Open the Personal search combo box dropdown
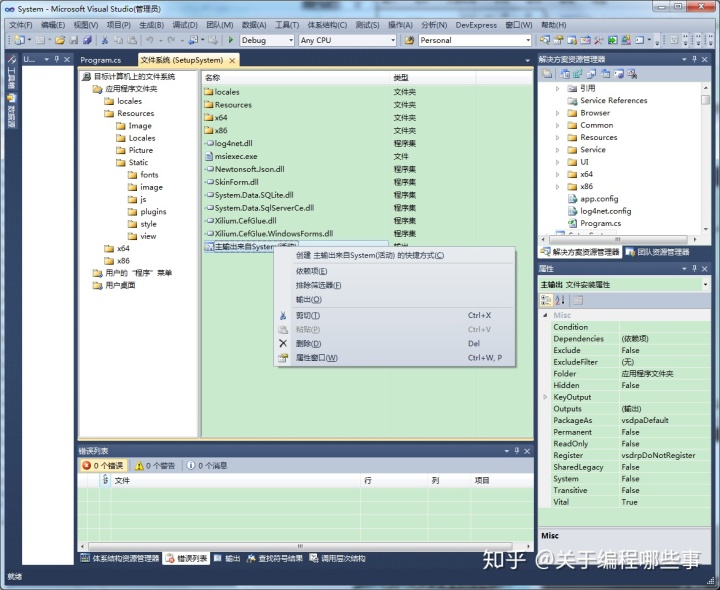This screenshot has height=590, width=720. pos(528,40)
